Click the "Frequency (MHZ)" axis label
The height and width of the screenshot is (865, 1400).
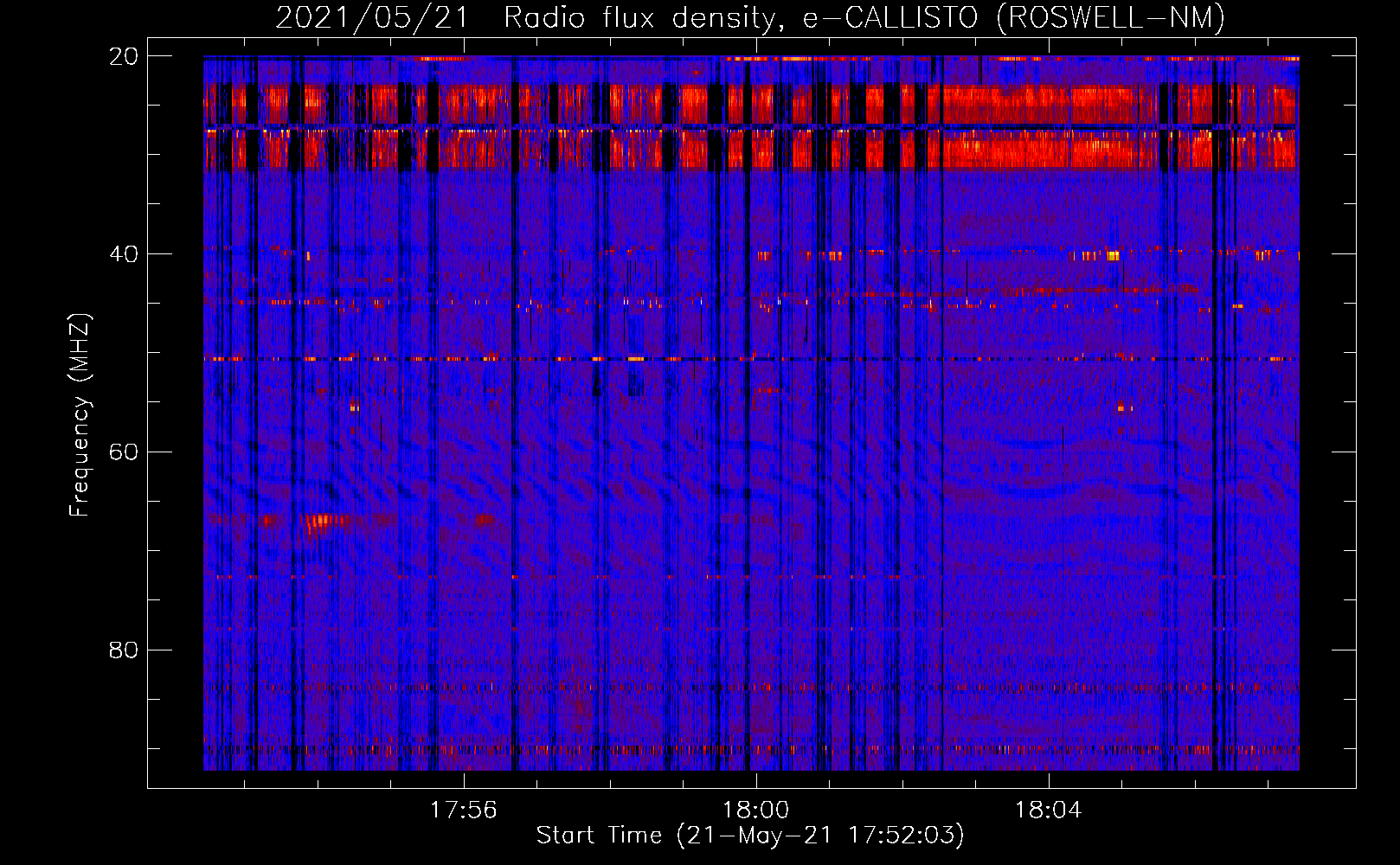80,415
